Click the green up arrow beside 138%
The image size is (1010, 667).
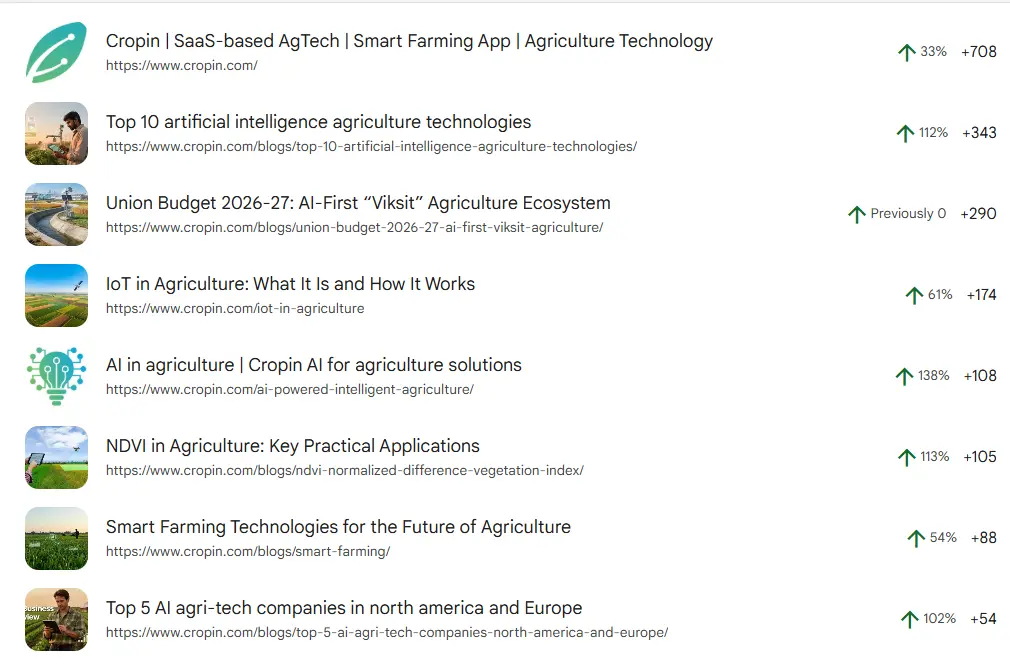pos(904,376)
